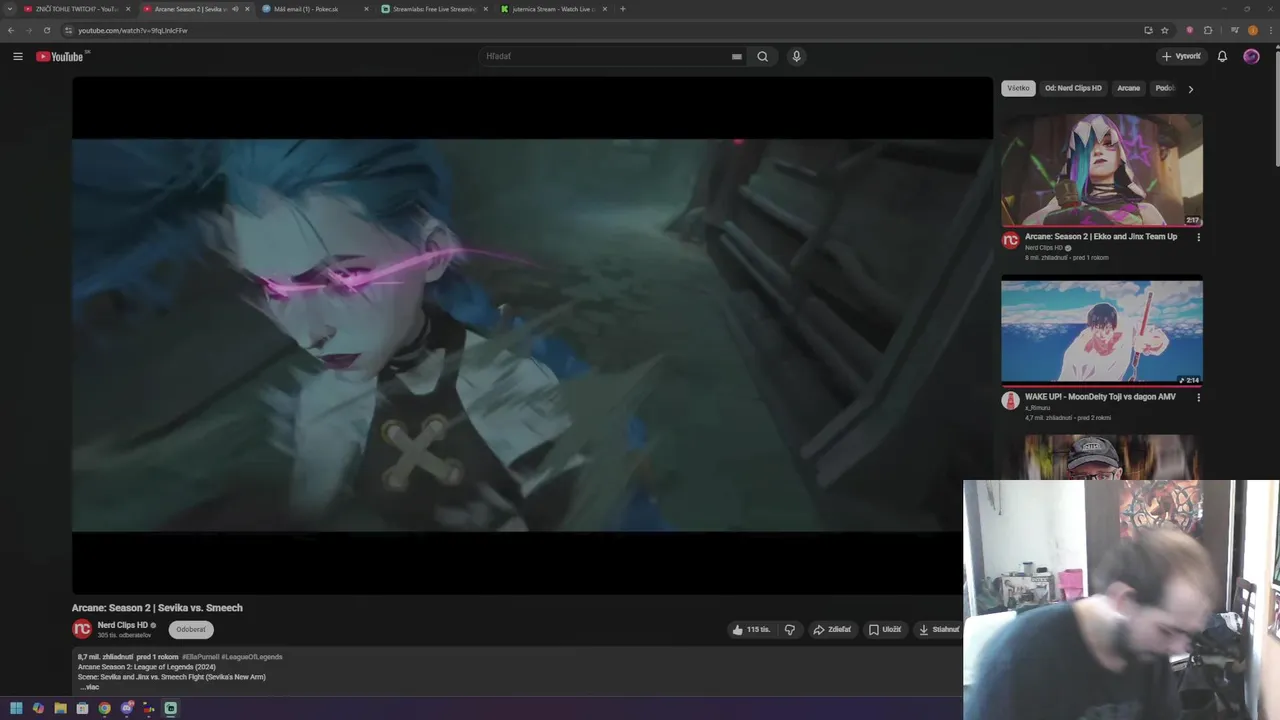
Task: Open the YouTube hamburger guide menu
Action: [18, 56]
